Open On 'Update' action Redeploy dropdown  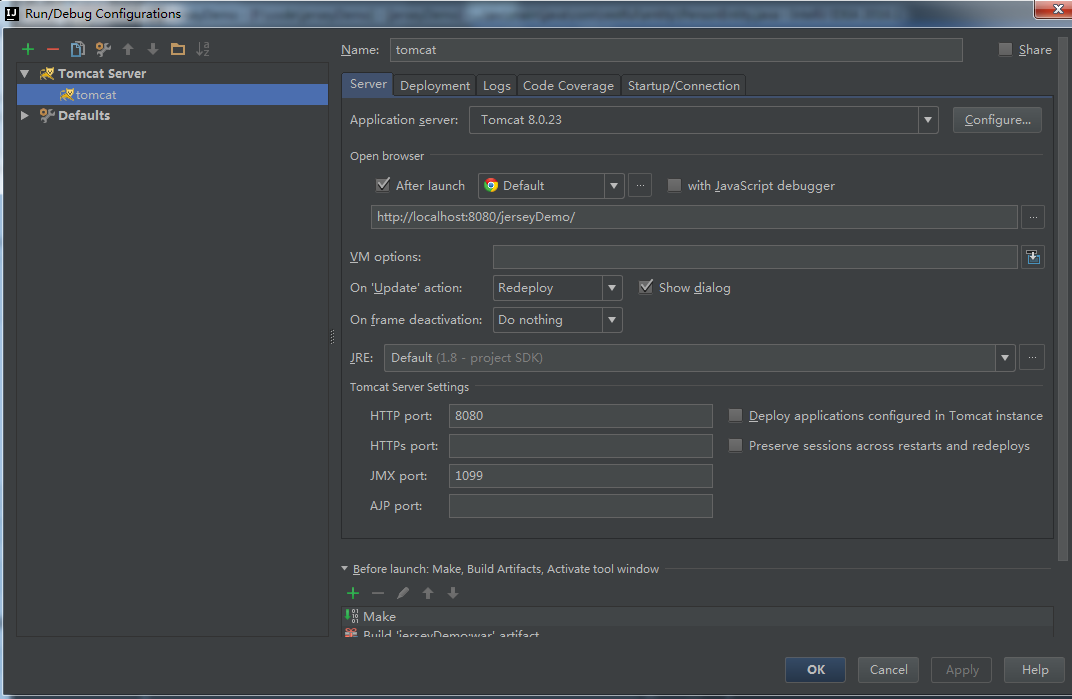(x=557, y=288)
